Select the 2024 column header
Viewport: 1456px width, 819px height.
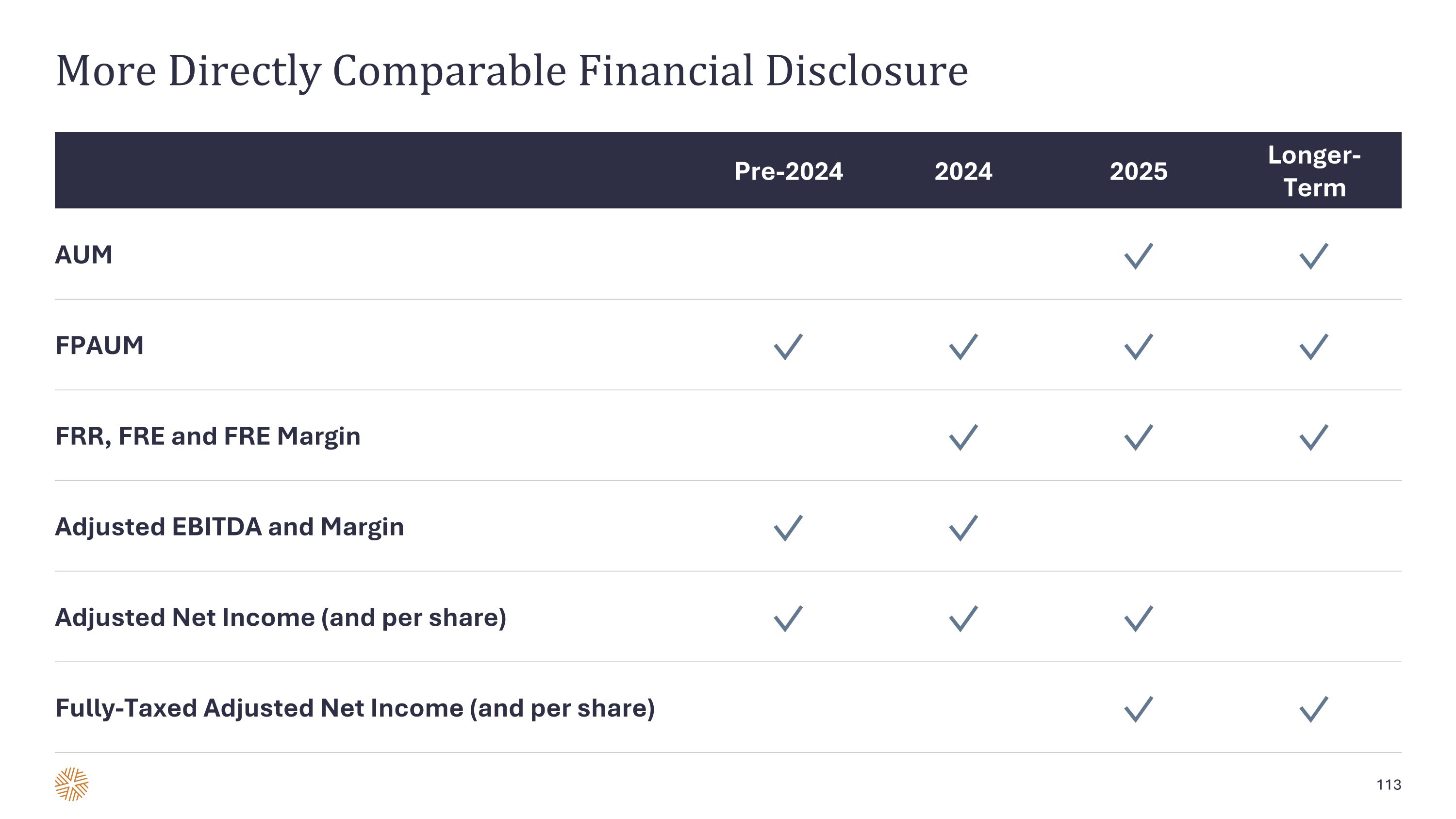tap(963, 171)
